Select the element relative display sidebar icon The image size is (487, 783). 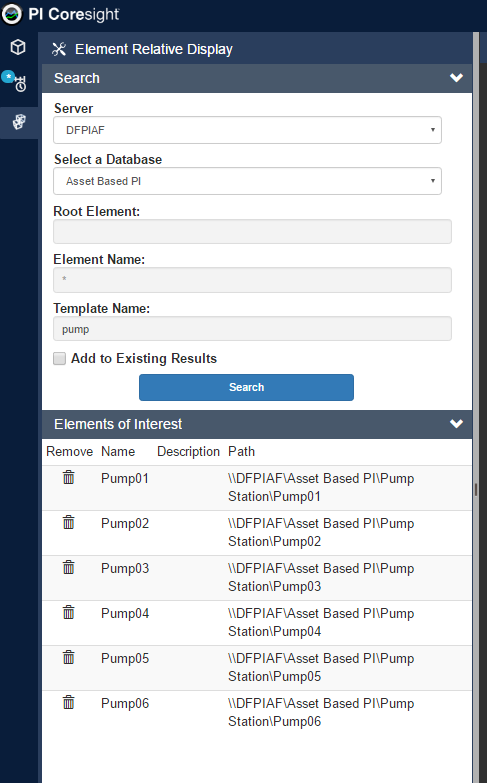pos(19,122)
